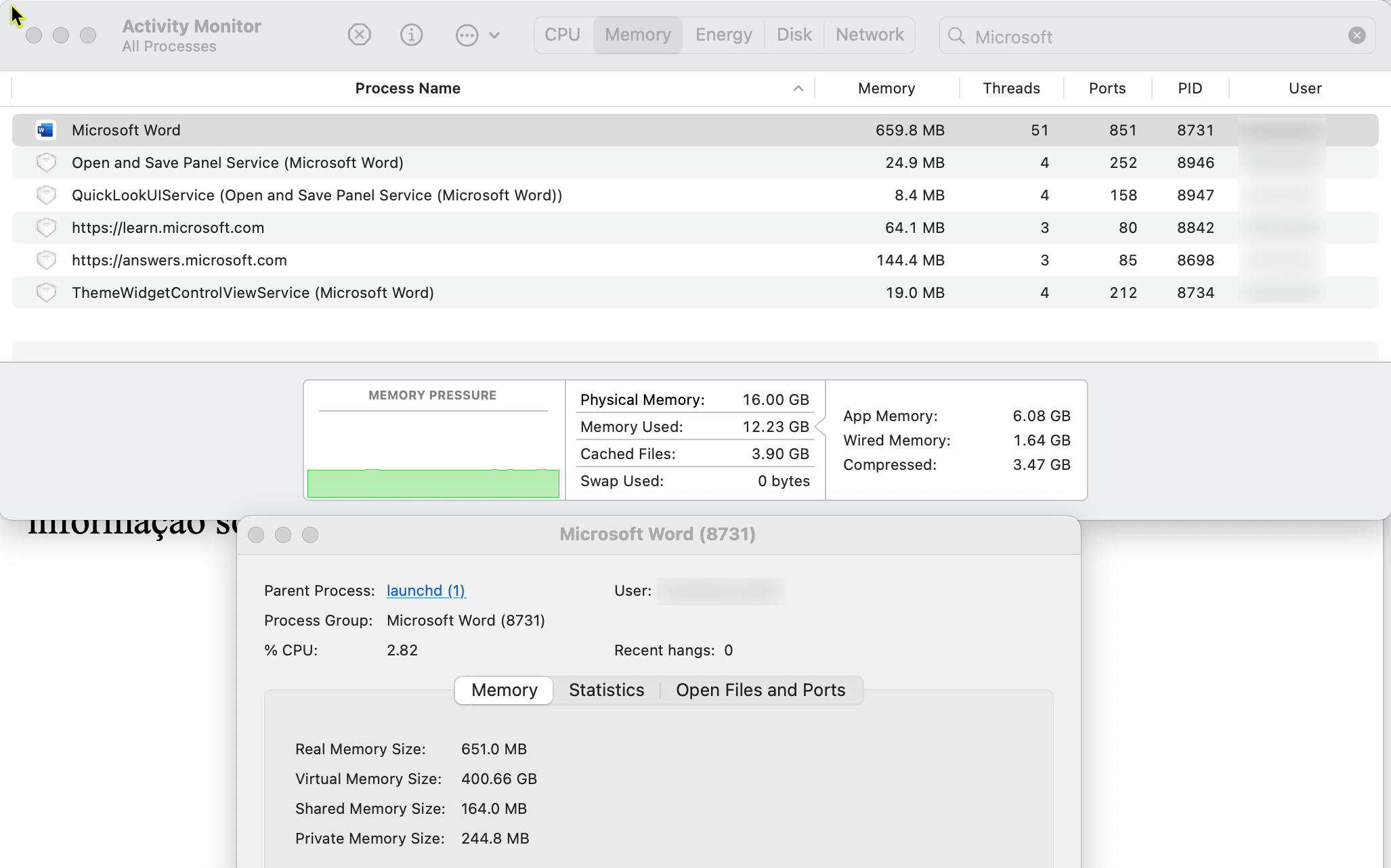Clear the Microsoft search text
This screenshot has width=1391, height=868.
[1356, 35]
